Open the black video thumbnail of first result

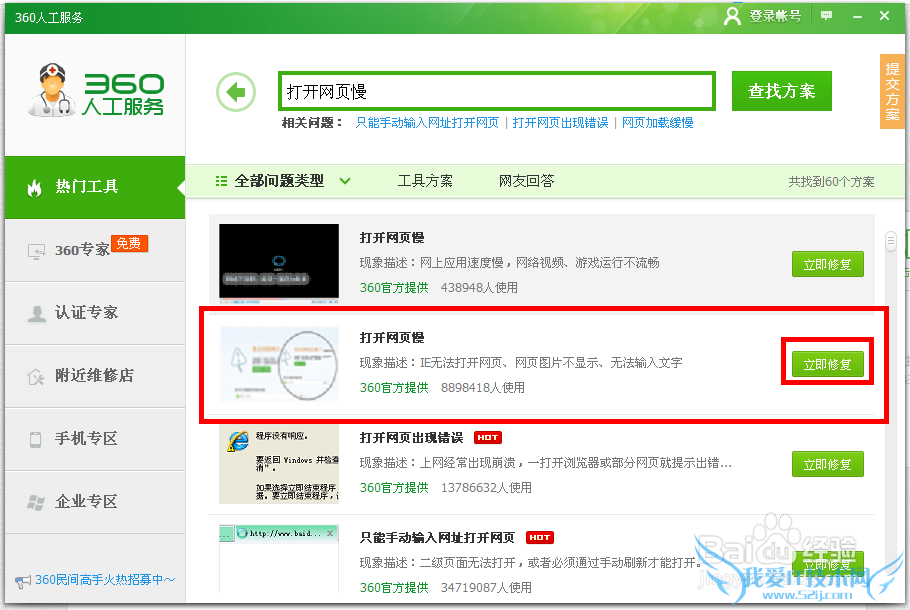pyautogui.click(x=279, y=264)
